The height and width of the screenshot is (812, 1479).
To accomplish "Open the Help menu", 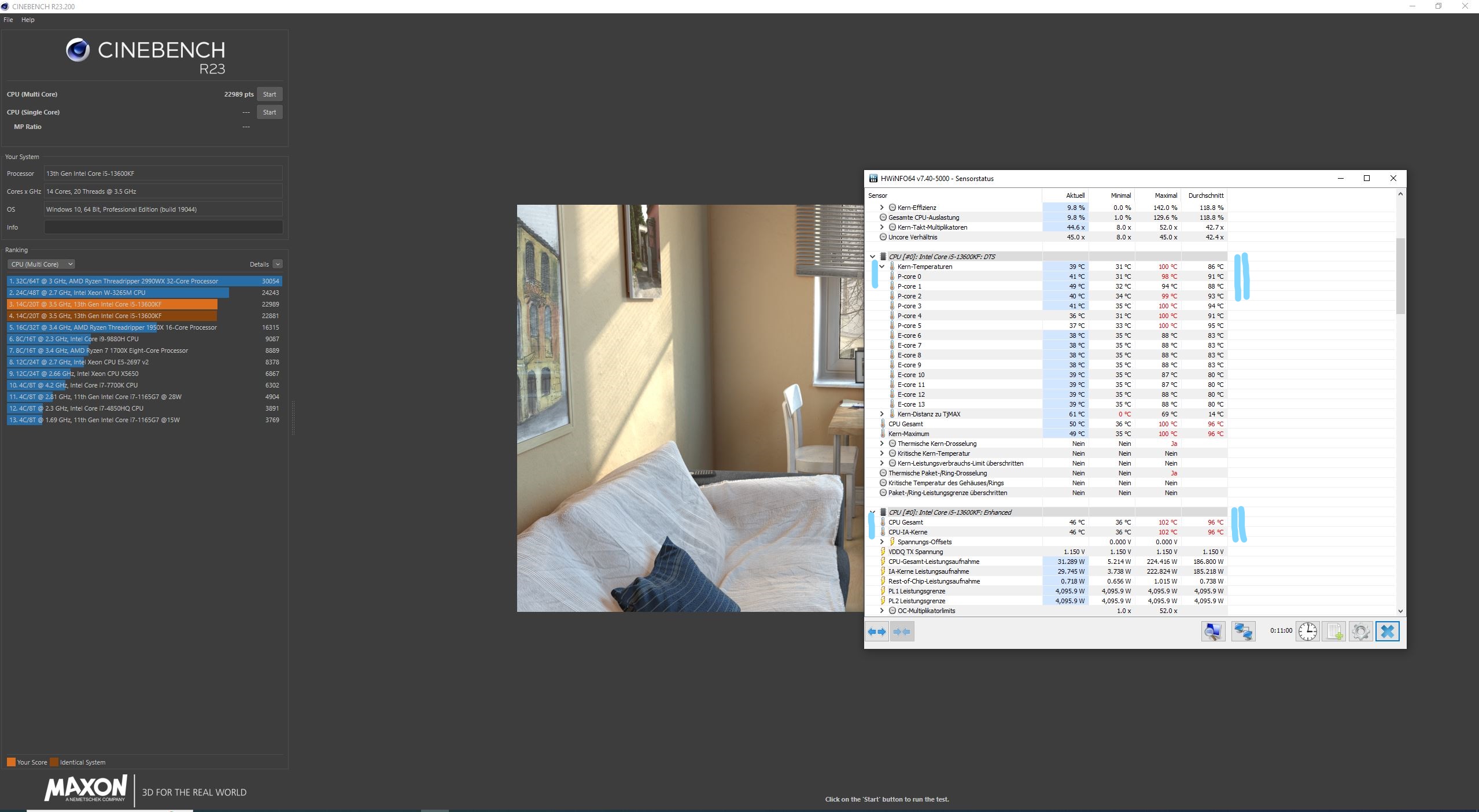I will (28, 20).
